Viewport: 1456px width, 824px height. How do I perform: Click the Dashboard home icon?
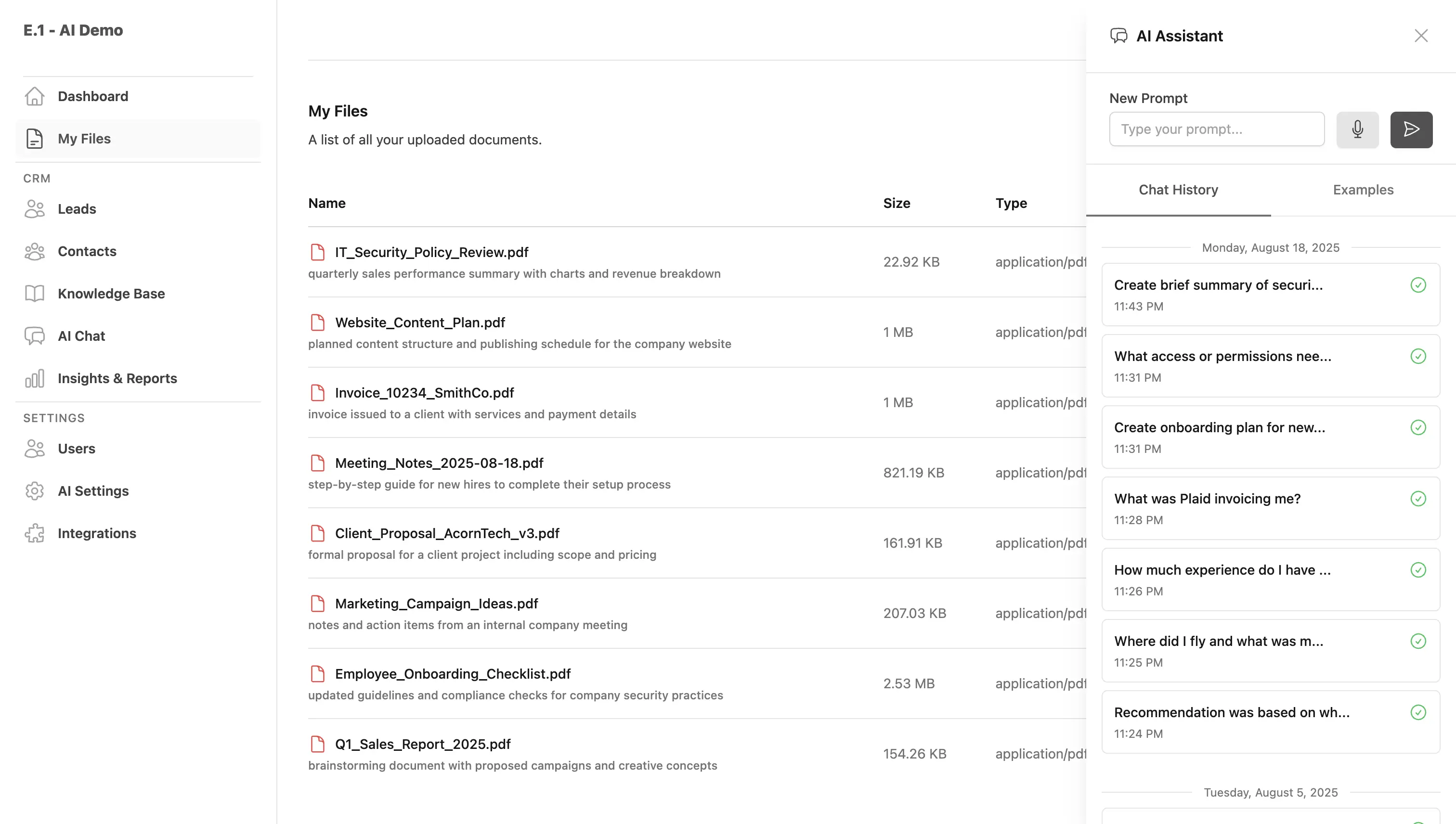click(x=35, y=96)
